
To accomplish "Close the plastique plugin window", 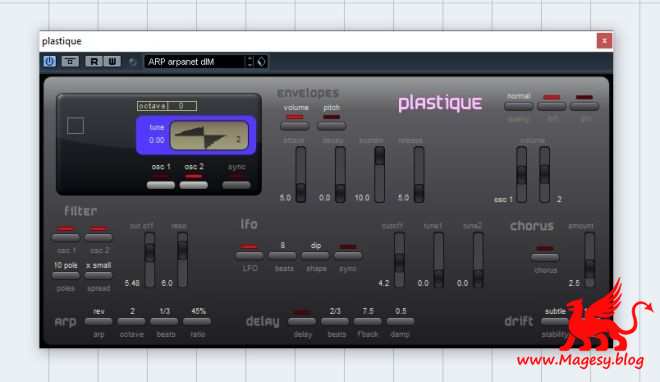I will tap(604, 41).
